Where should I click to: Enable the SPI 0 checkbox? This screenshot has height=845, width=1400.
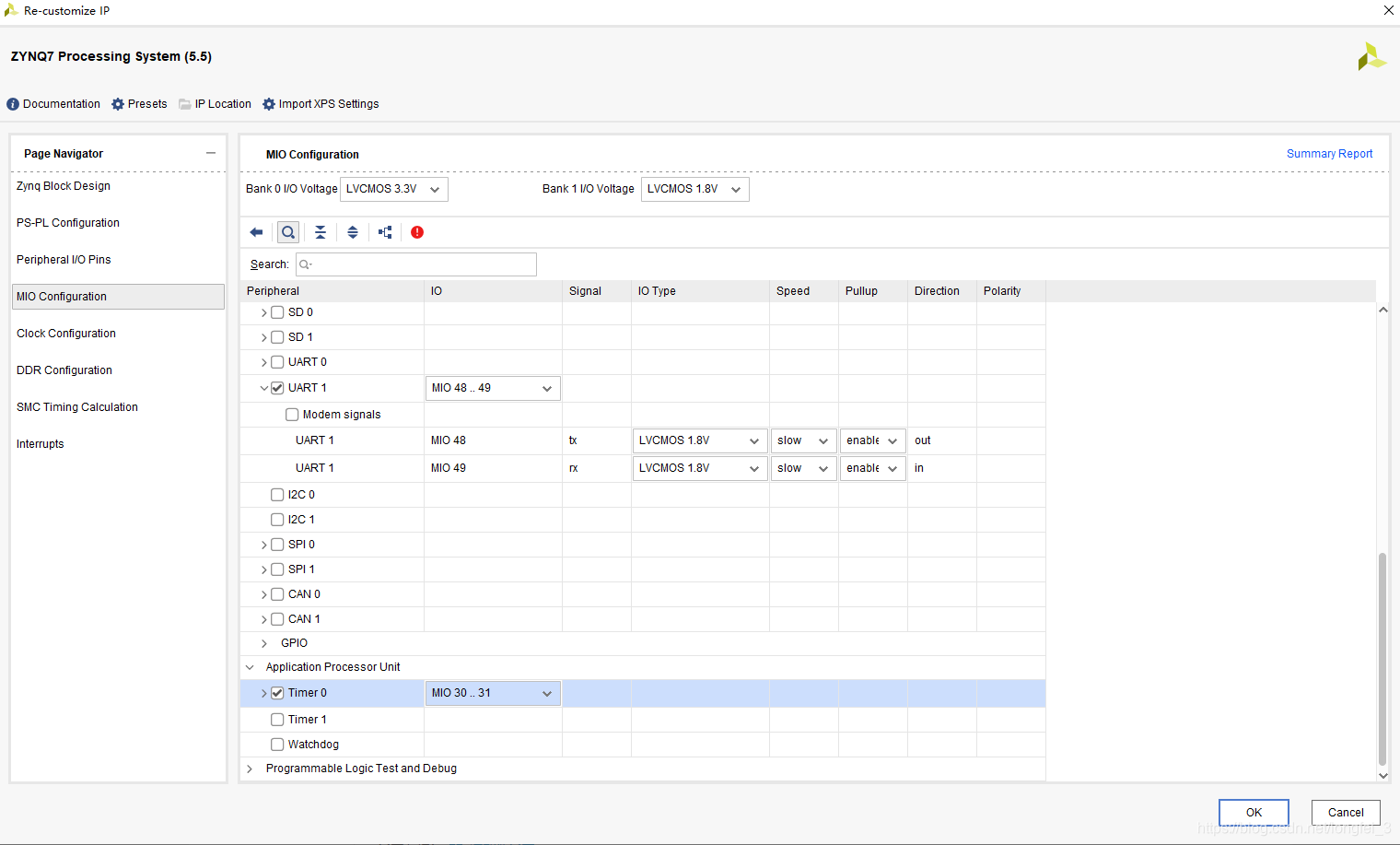[277, 545]
